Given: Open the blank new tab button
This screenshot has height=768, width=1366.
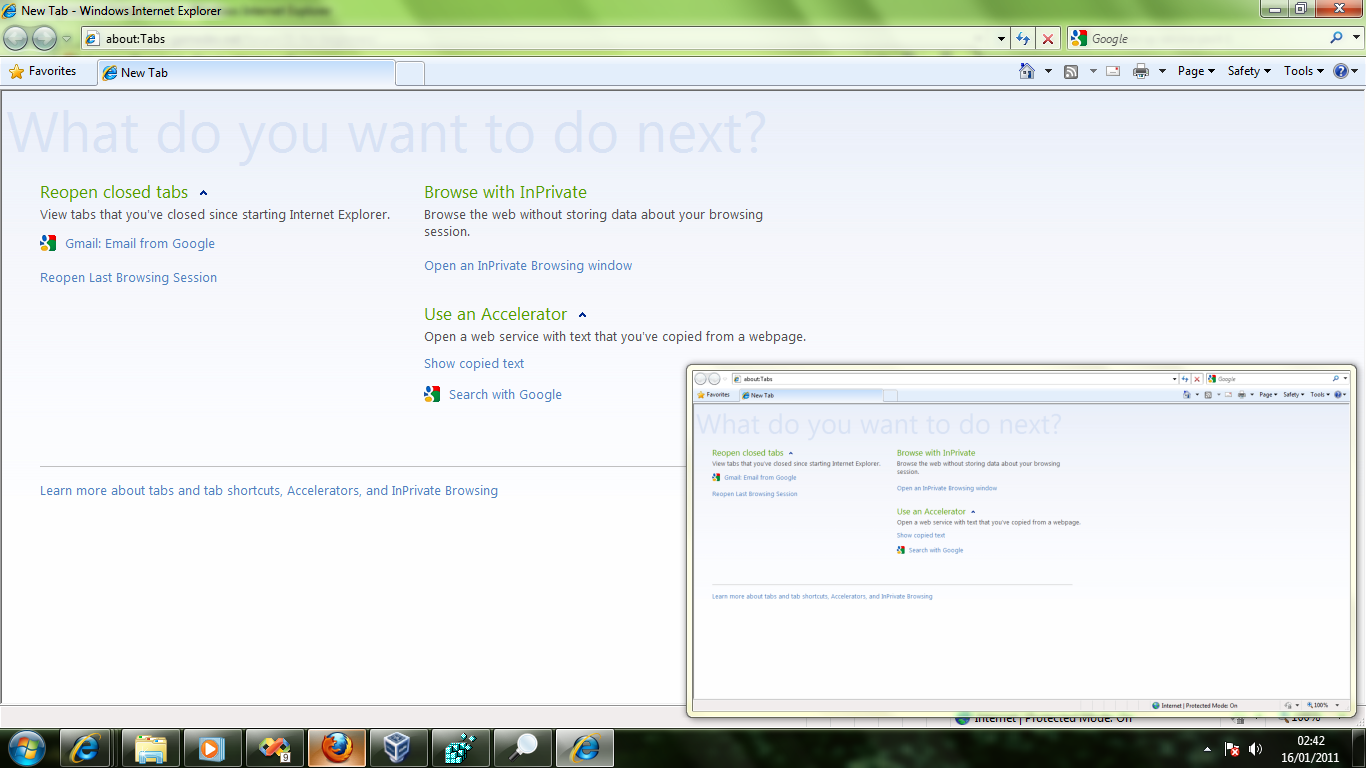Looking at the screenshot, I should 410,73.
